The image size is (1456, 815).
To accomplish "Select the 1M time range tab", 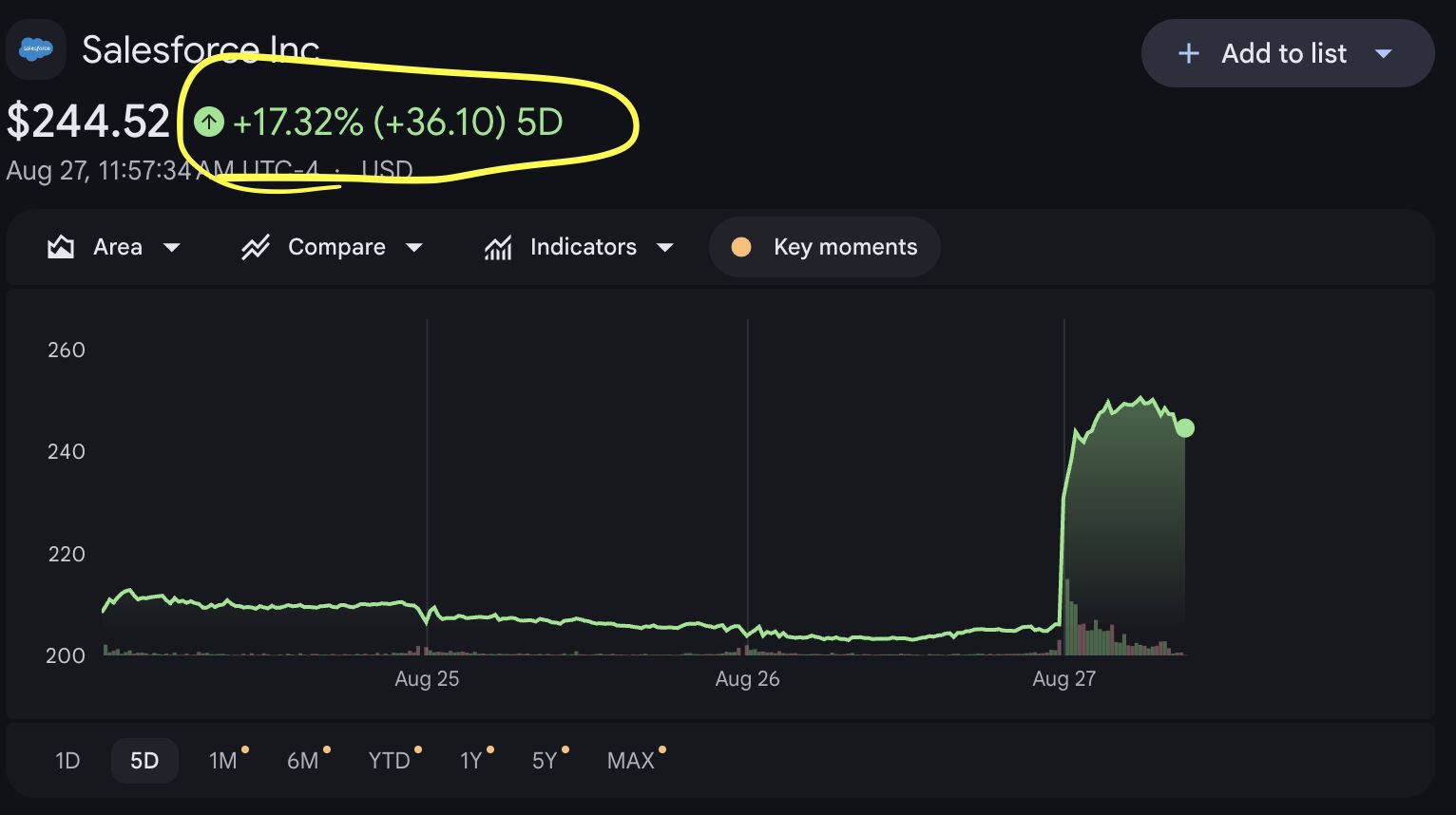I will 223,761.
